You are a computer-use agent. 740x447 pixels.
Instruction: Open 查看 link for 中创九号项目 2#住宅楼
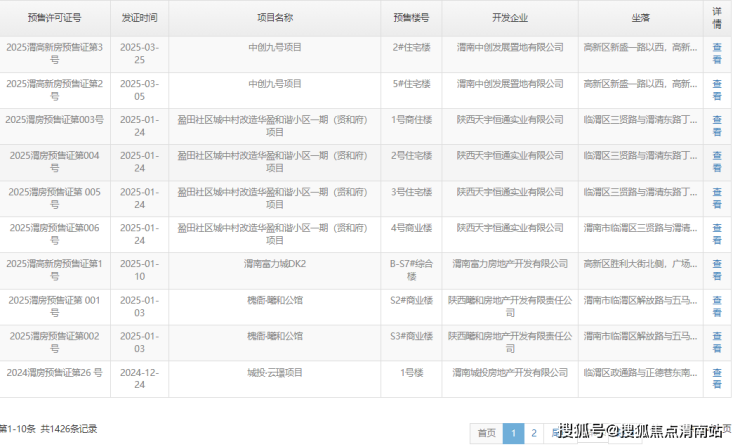[716, 54]
